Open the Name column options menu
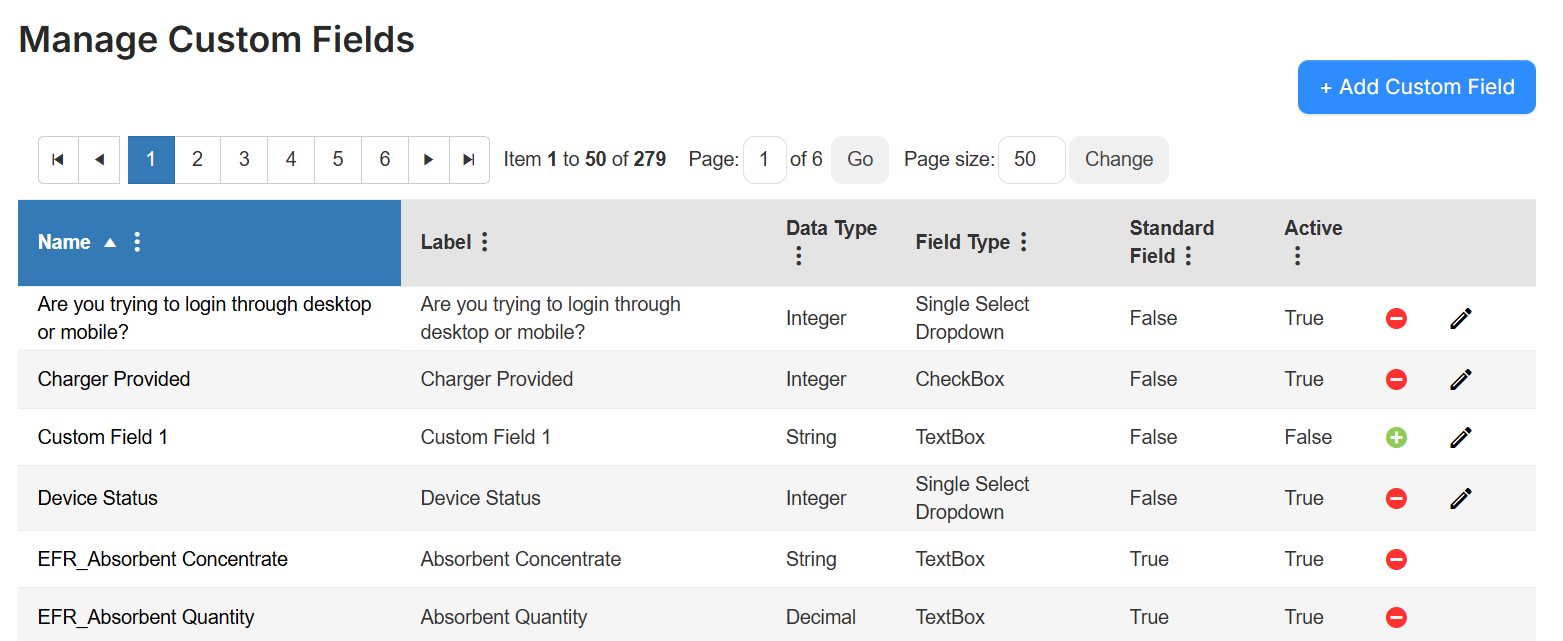The width and height of the screenshot is (1563, 641). tap(137, 242)
